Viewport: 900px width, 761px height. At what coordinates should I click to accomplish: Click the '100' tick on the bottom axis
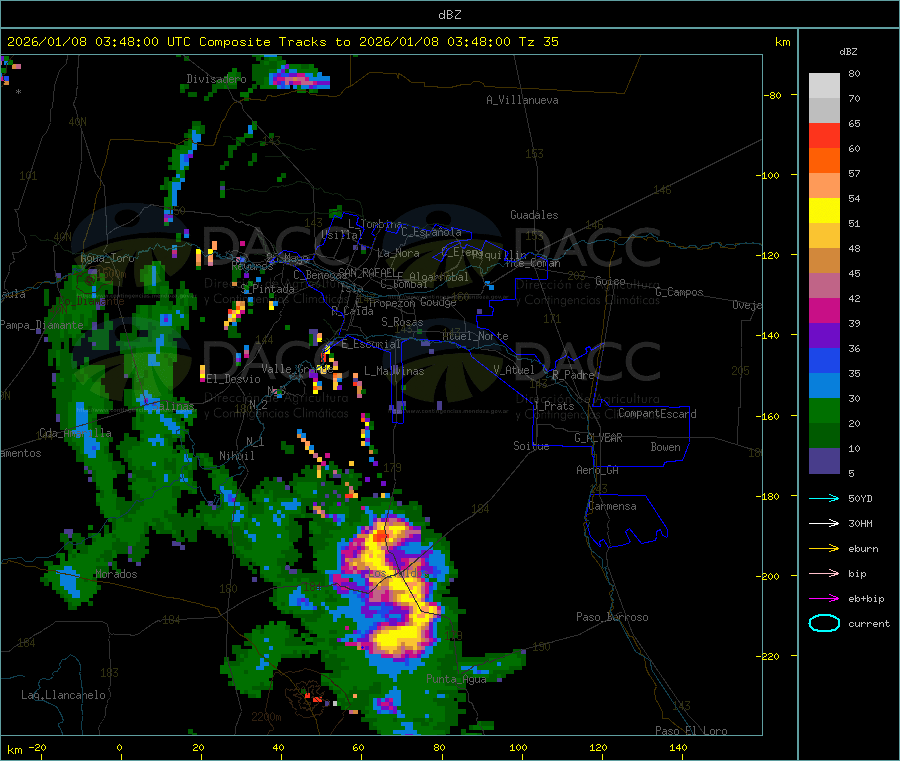click(518, 747)
